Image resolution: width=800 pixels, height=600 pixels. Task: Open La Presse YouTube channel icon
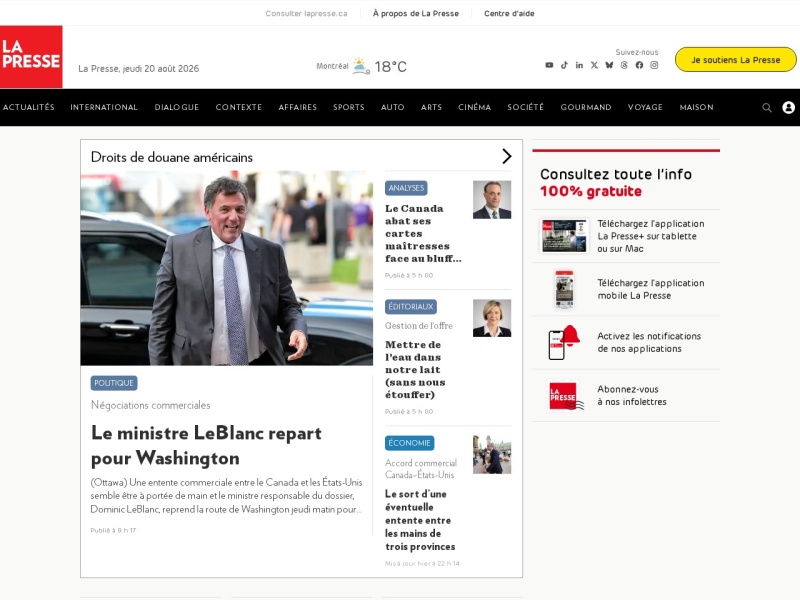click(549, 65)
